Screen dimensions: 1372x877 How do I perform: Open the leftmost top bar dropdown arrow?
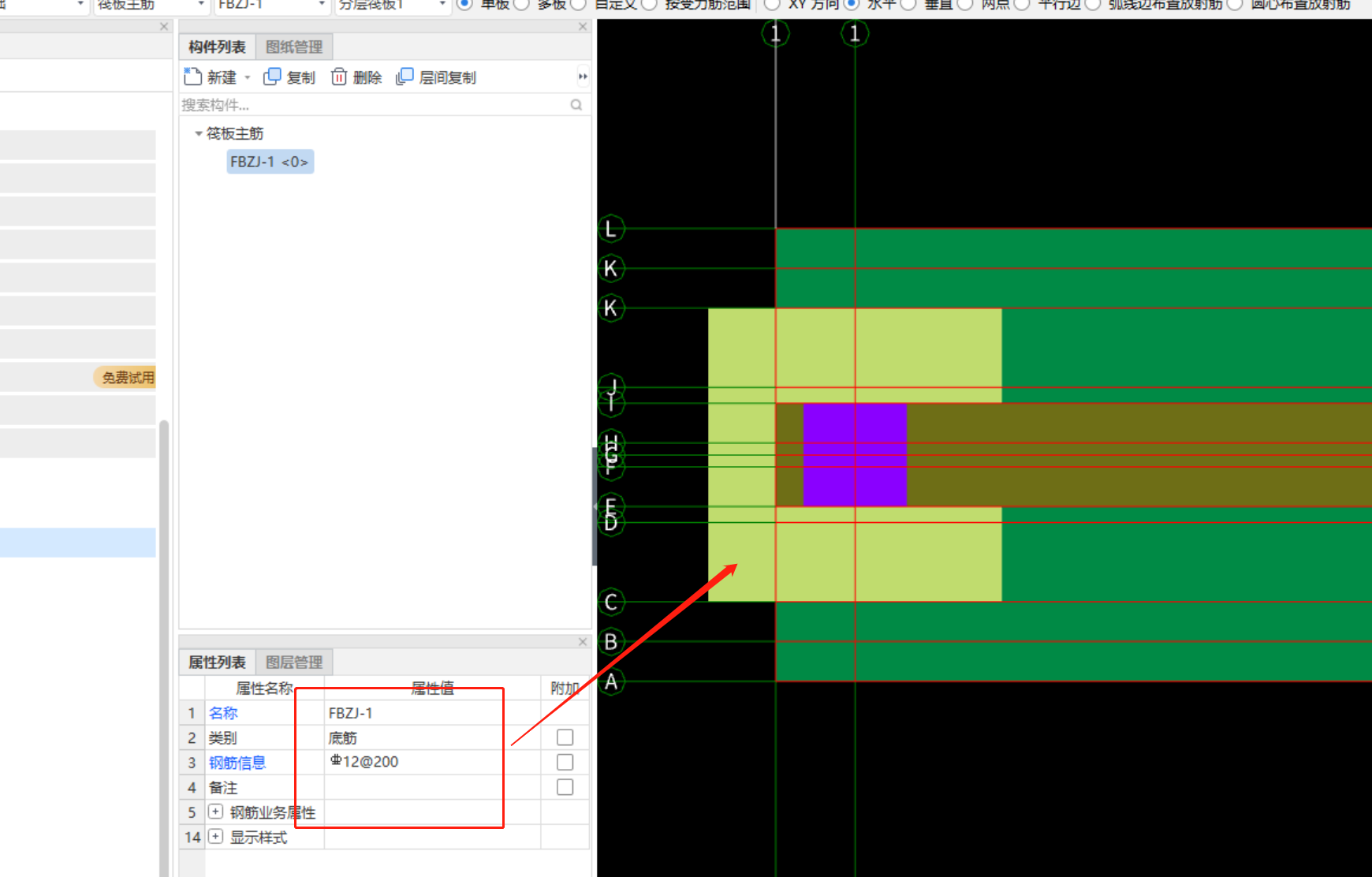(x=80, y=4)
